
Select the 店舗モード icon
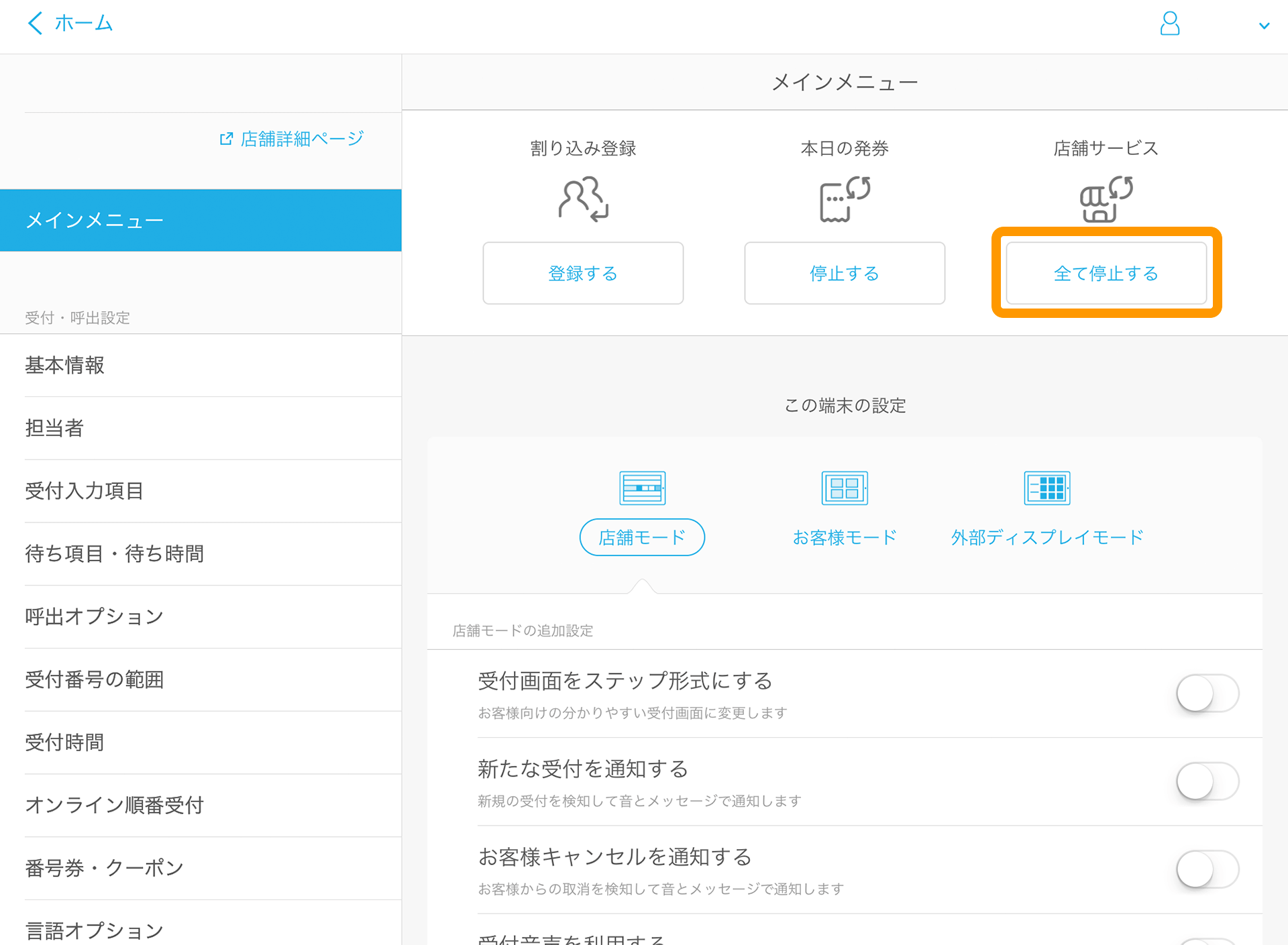tap(642, 488)
